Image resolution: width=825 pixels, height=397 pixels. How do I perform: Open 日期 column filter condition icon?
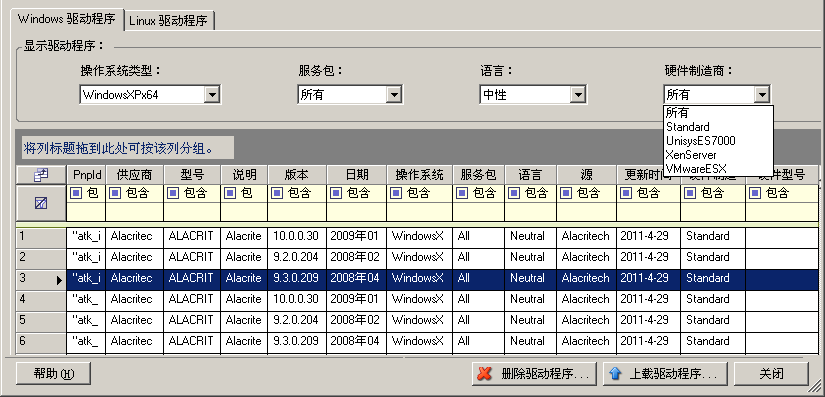tap(336, 193)
